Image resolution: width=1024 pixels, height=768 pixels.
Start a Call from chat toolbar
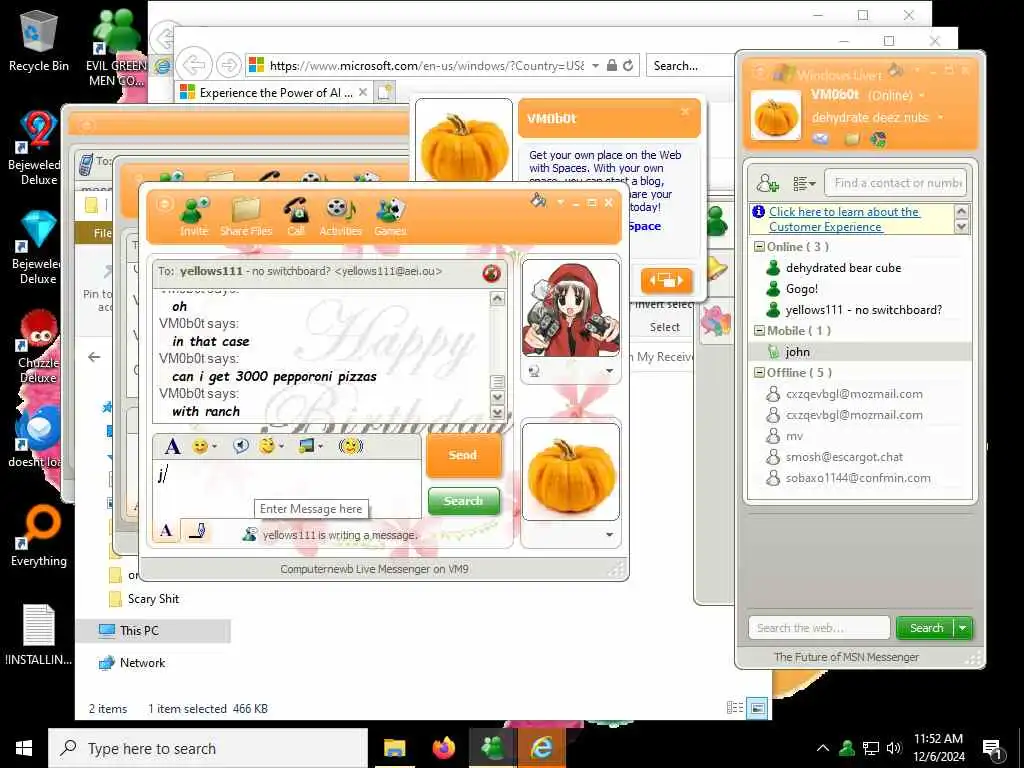tap(296, 216)
